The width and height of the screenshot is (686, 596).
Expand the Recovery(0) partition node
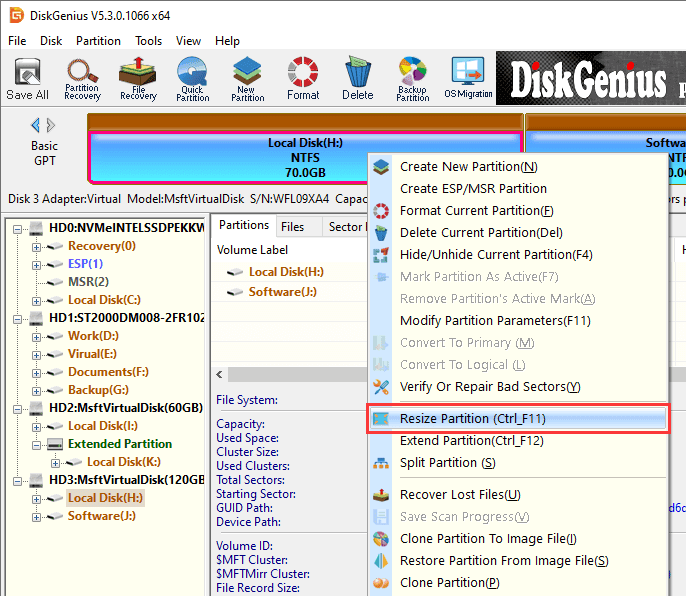[37, 246]
